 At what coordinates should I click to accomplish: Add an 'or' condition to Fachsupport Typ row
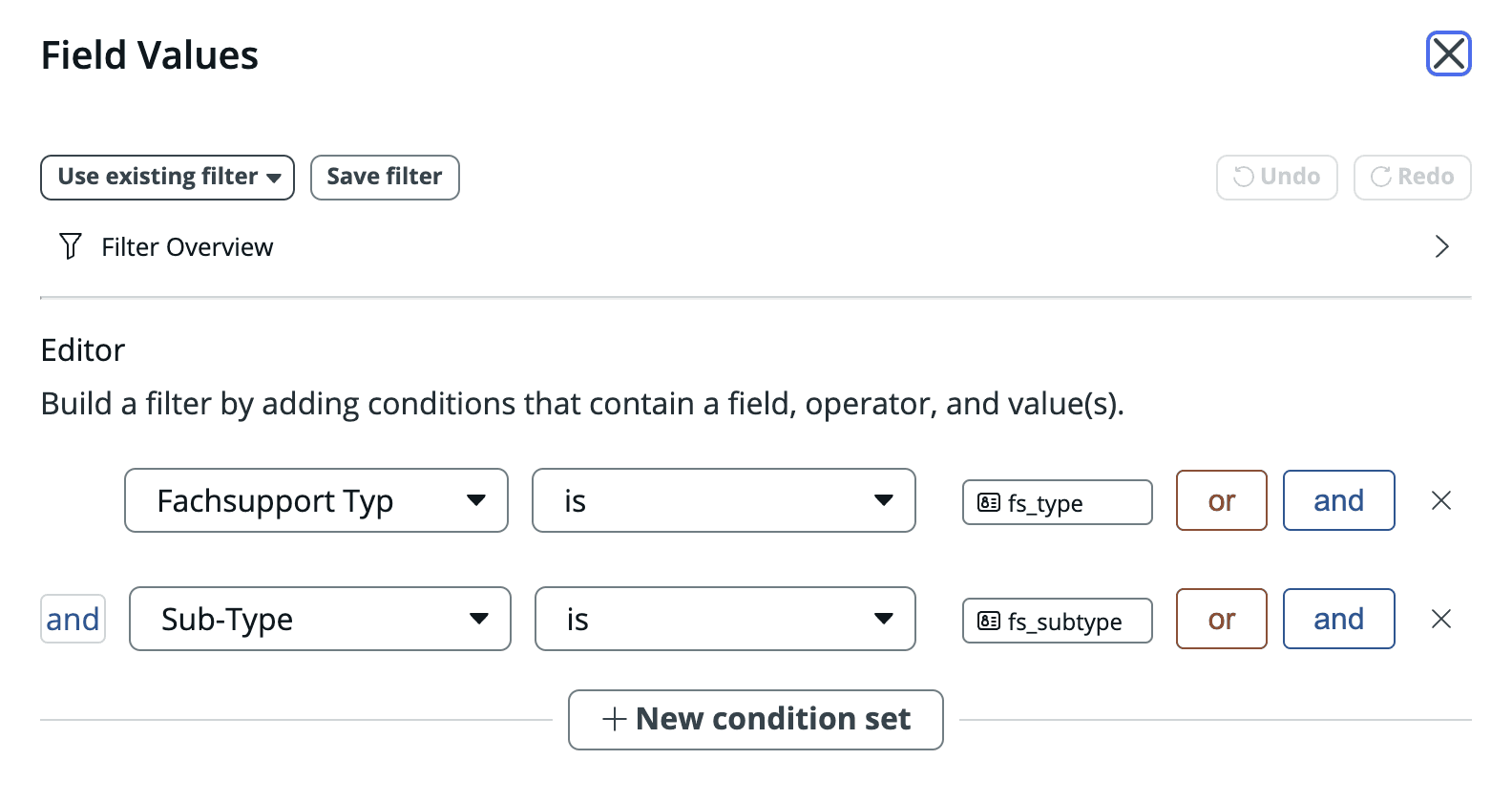[1222, 500]
